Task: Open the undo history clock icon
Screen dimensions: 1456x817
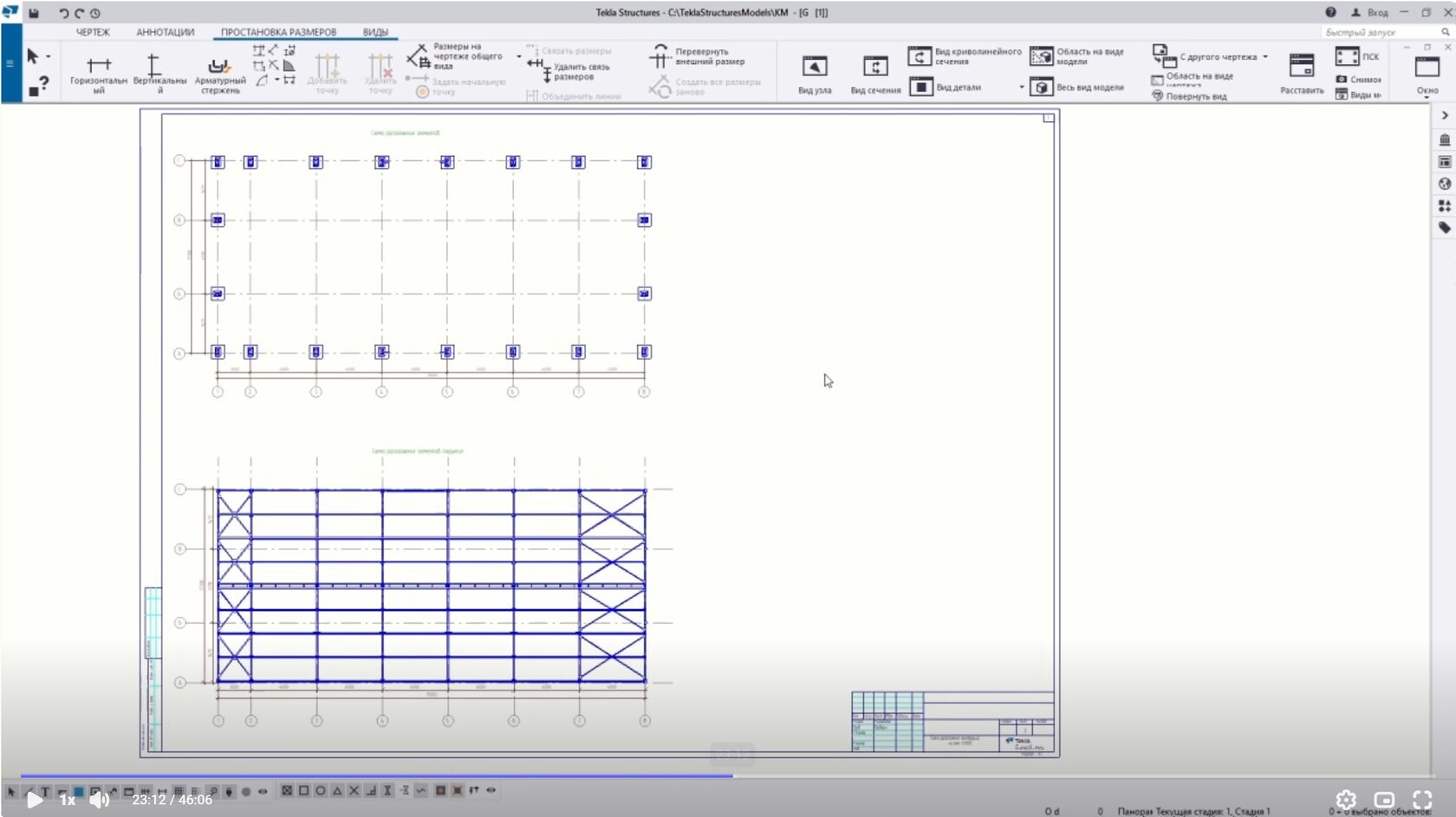Action: [94, 13]
